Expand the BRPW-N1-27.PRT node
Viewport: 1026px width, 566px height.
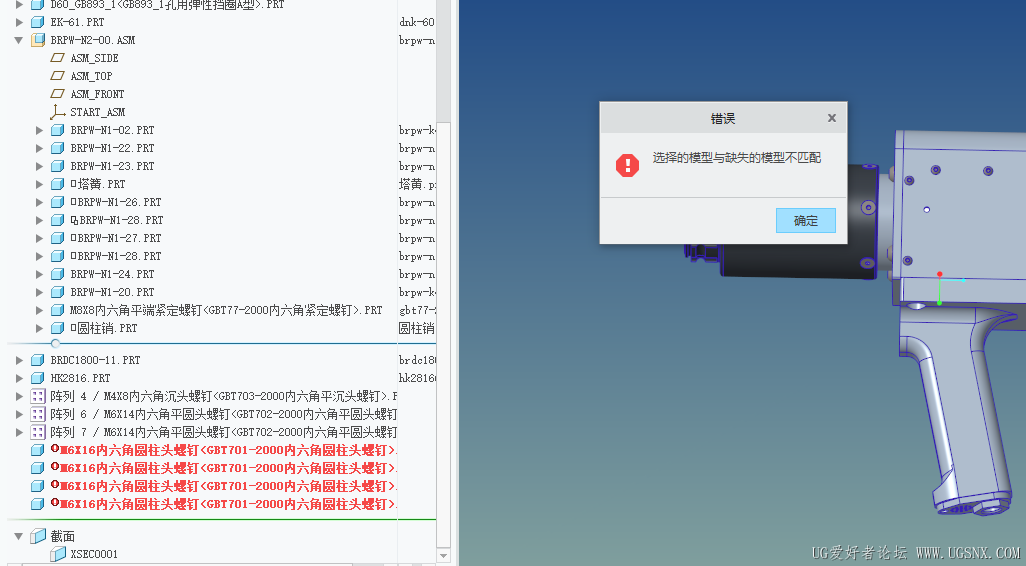click(x=39, y=238)
